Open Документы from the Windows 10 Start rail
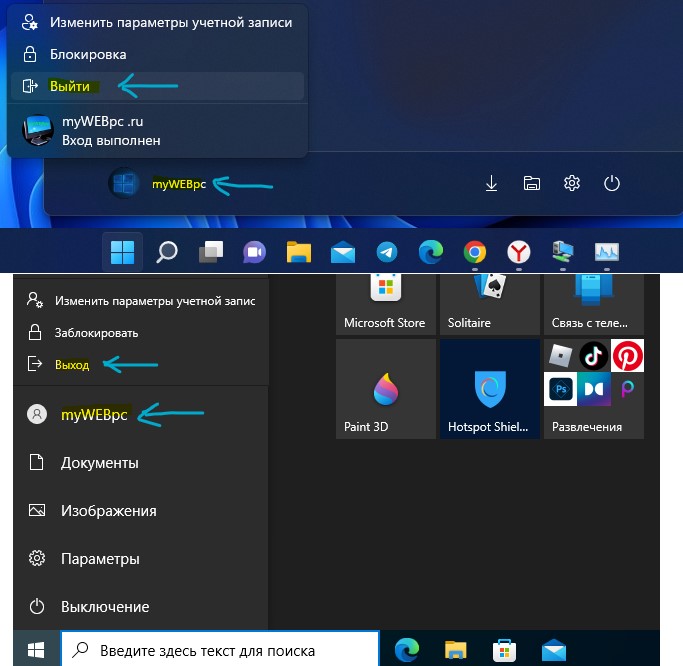The image size is (683, 666). tap(141, 463)
